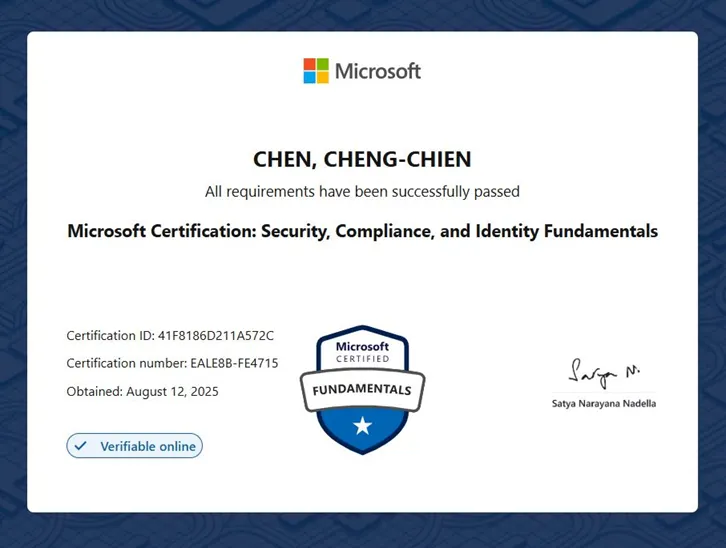Click the Microsoft Certified Fundamentals shield badge
This screenshot has width=726, height=548.
click(363, 390)
